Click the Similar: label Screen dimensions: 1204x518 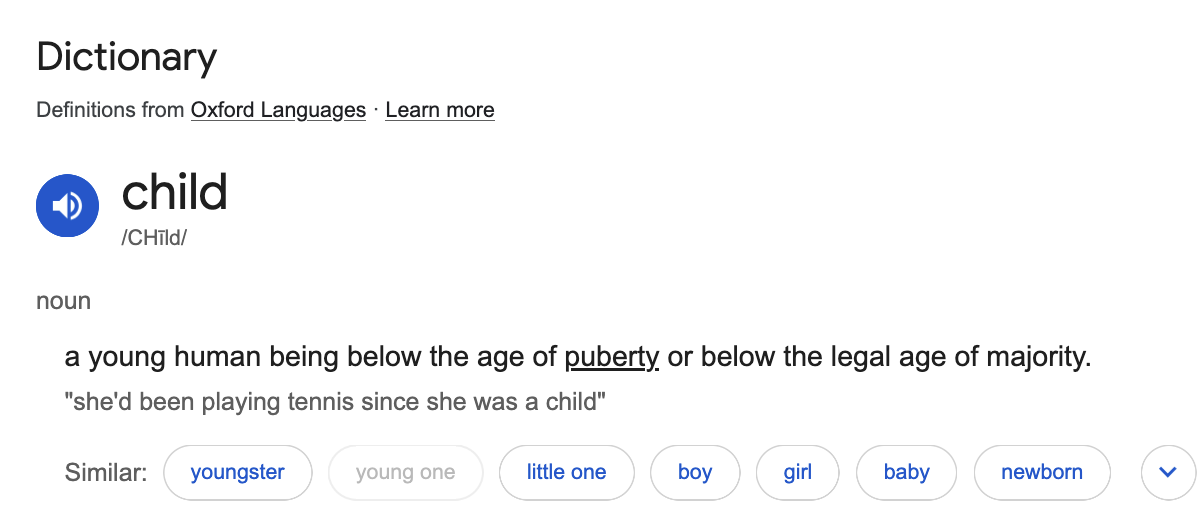pos(106,472)
